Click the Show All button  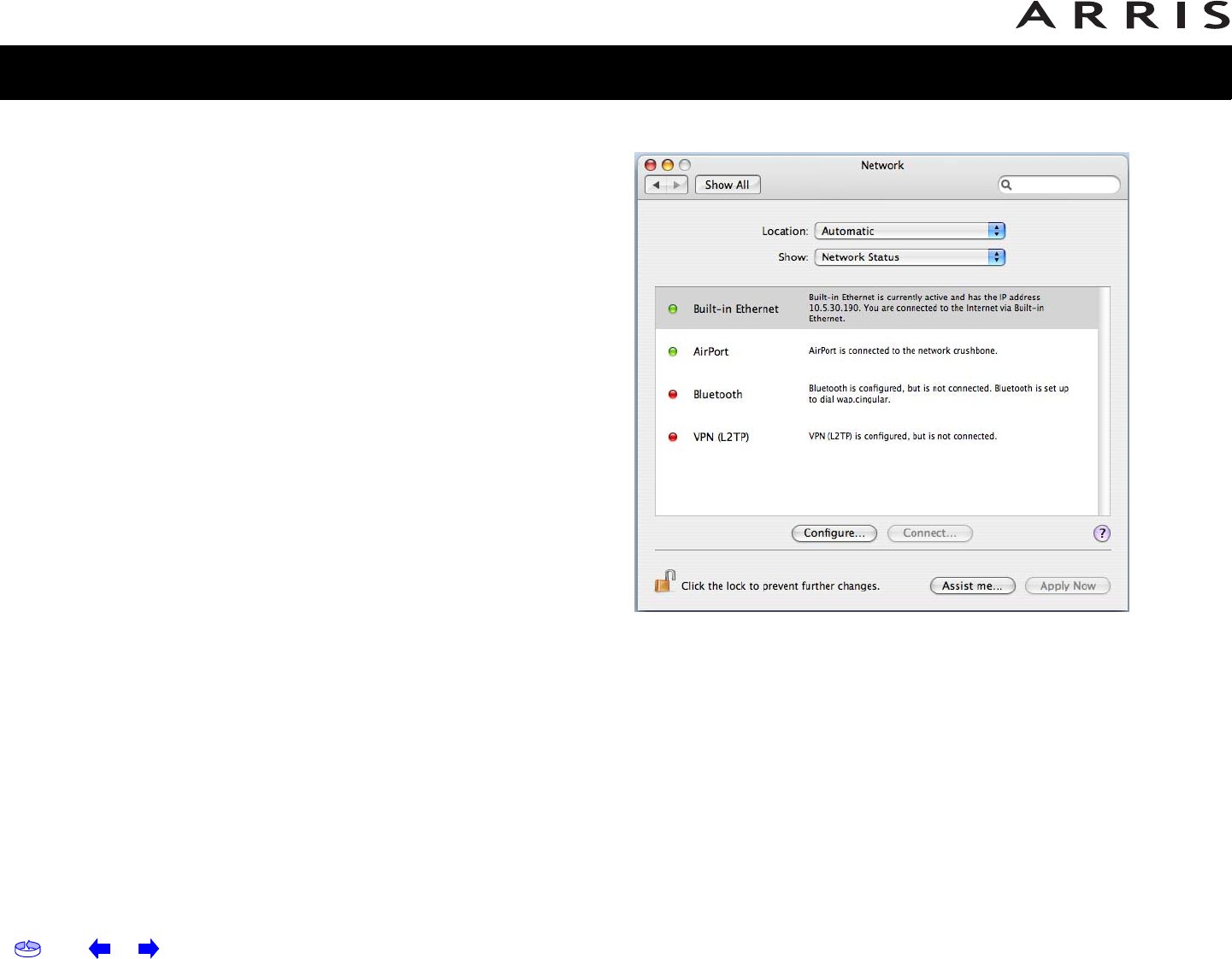pos(728,185)
